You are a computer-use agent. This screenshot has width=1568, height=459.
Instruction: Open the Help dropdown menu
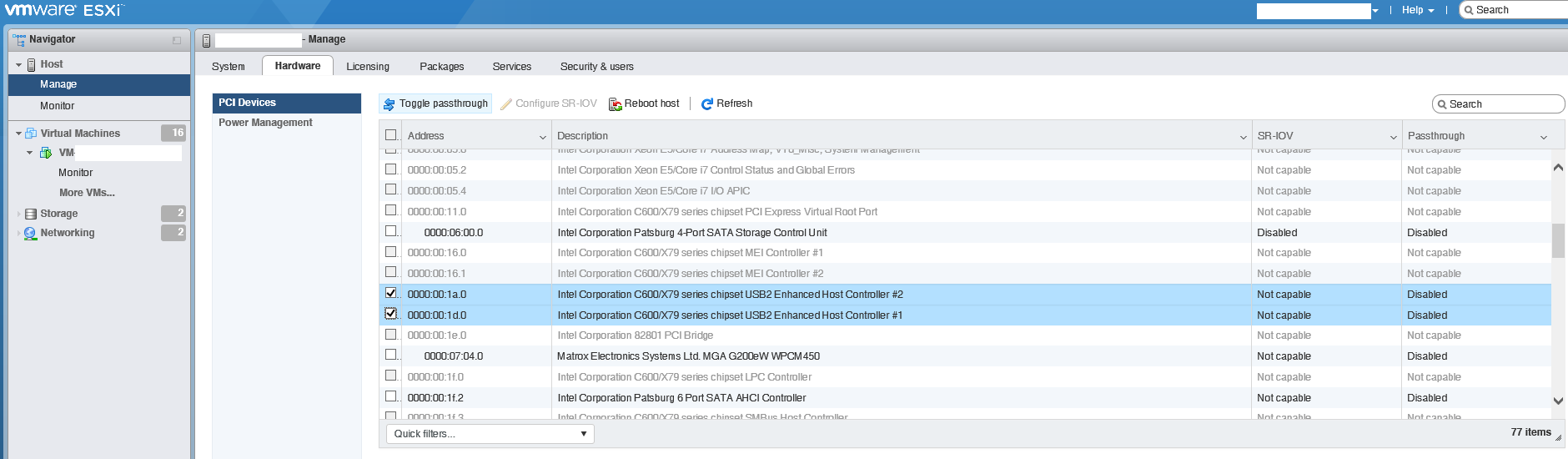point(1417,10)
